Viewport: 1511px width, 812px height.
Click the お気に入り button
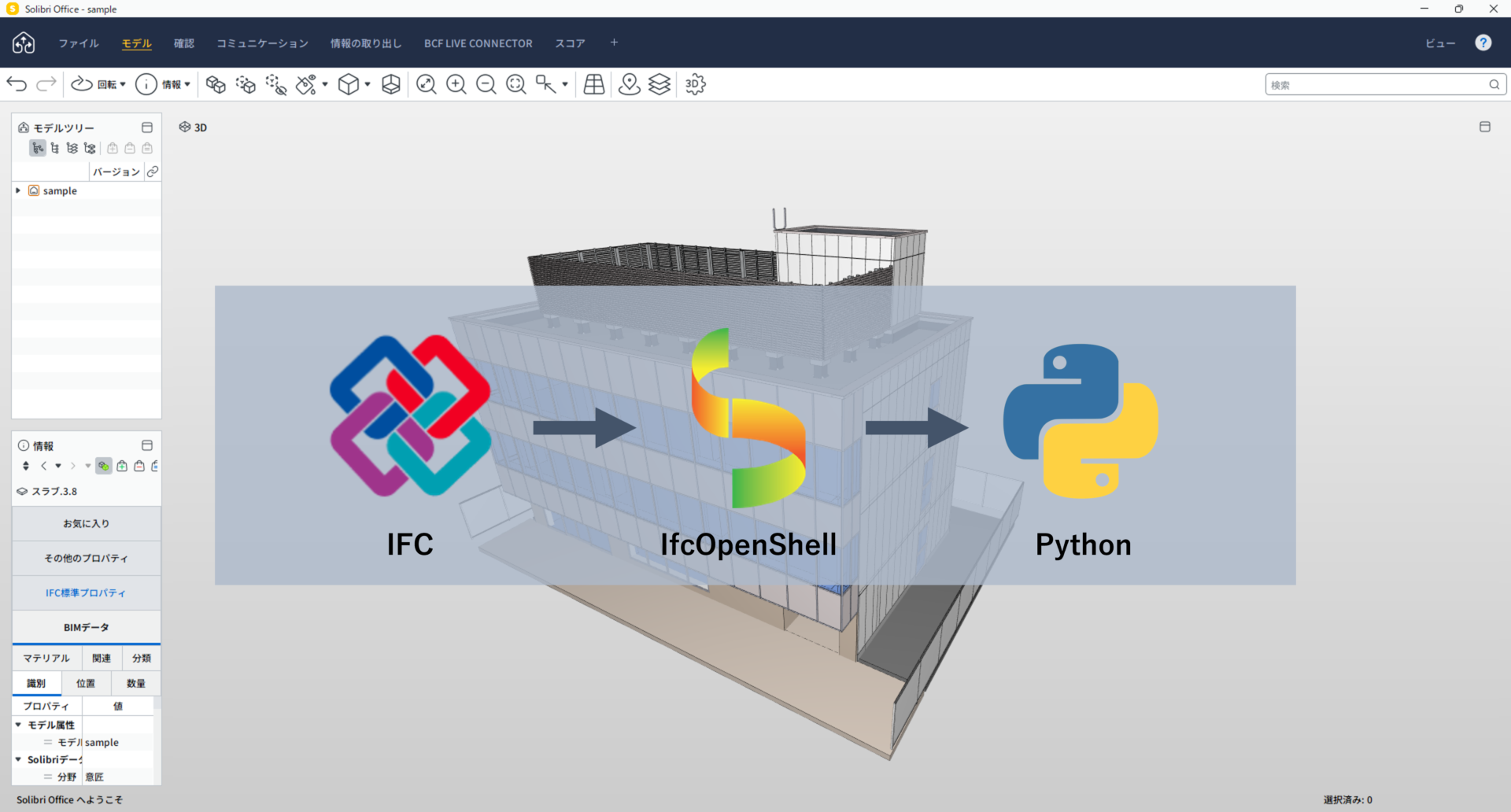click(x=86, y=522)
